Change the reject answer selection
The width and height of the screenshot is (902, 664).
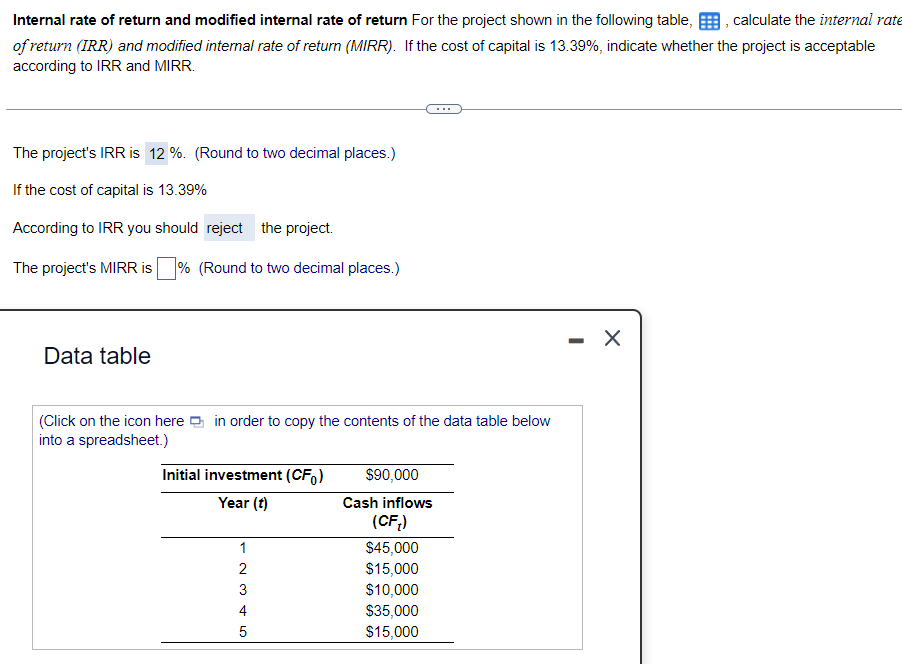pyautogui.click(x=228, y=228)
